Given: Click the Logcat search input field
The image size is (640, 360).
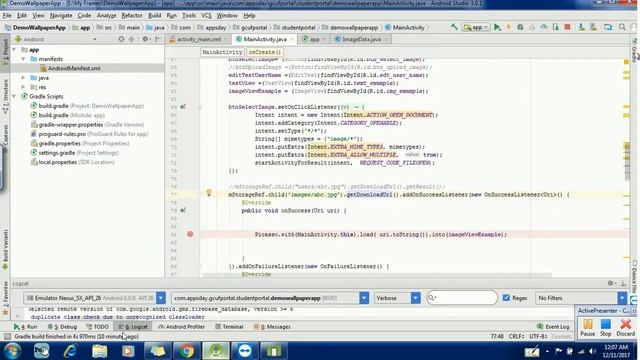Looking at the screenshot, I should [x=462, y=298].
